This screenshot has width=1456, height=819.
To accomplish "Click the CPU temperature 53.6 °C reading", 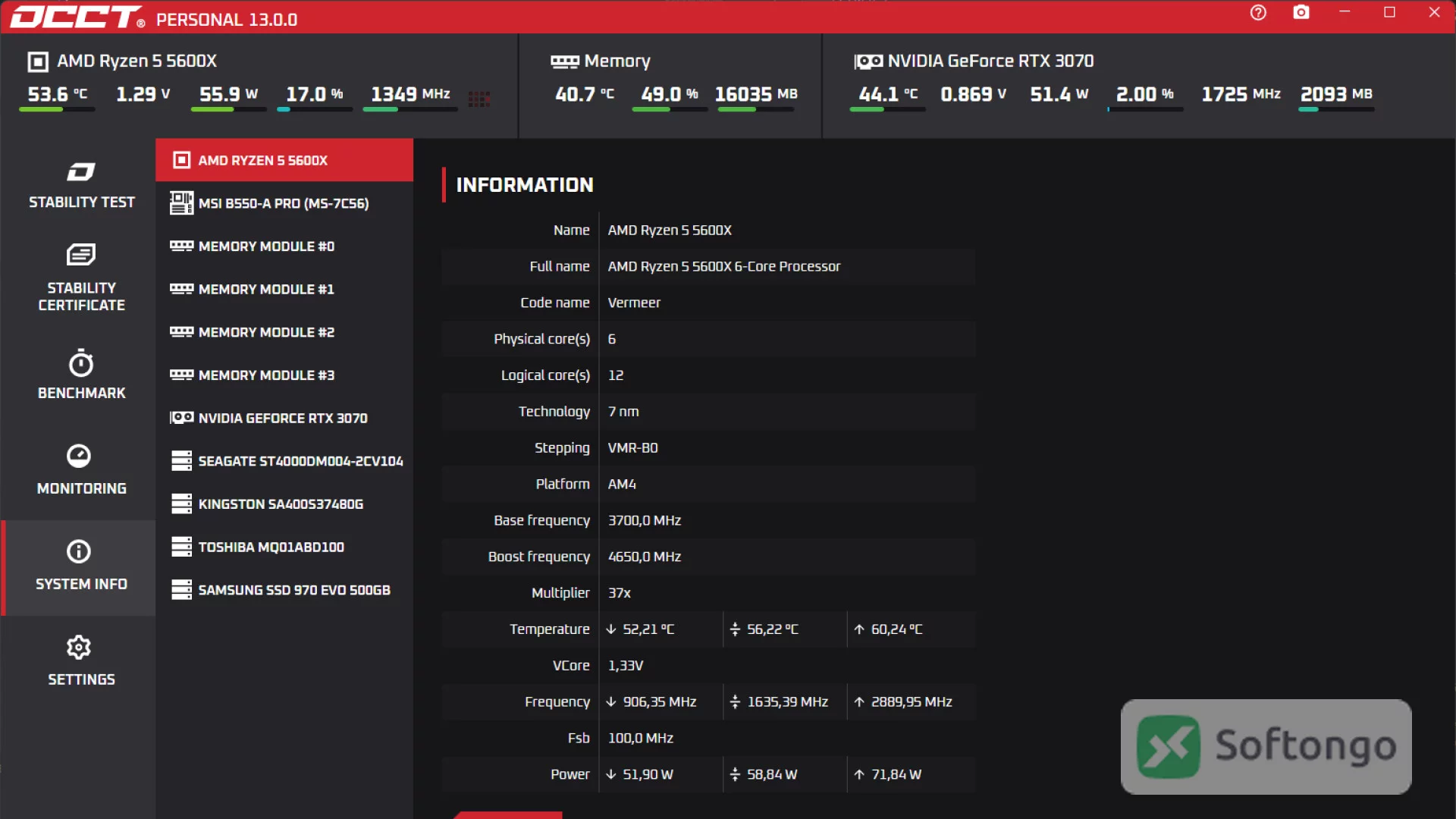I will pos(58,94).
